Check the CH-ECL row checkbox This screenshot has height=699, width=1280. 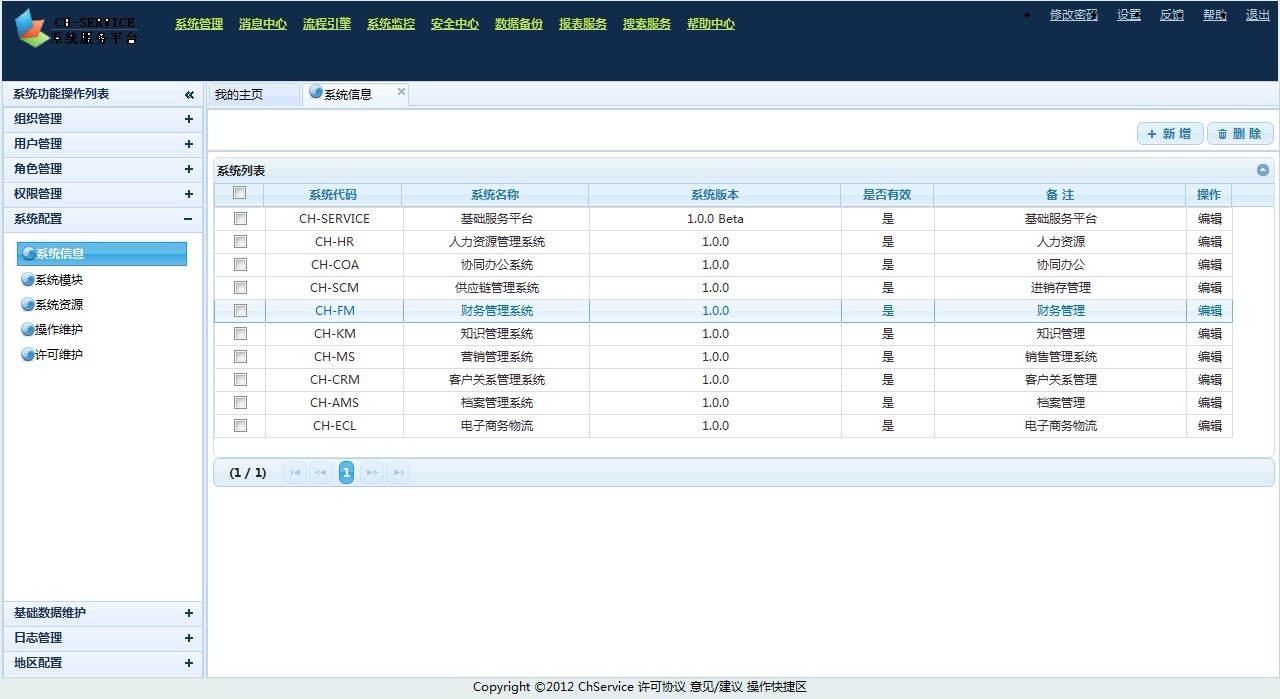point(240,425)
